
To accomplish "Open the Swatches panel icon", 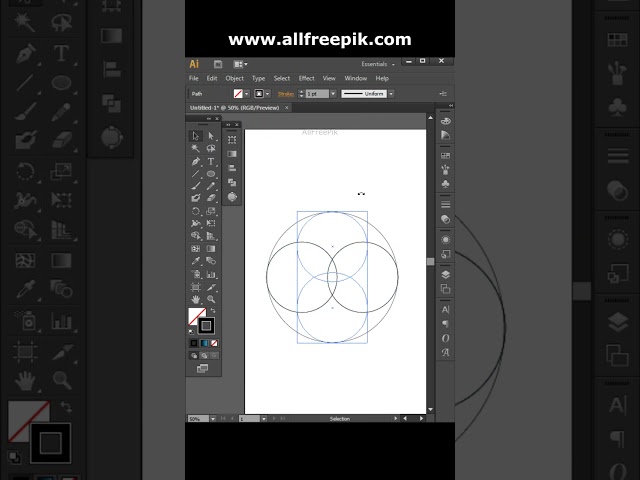I will pos(445,156).
